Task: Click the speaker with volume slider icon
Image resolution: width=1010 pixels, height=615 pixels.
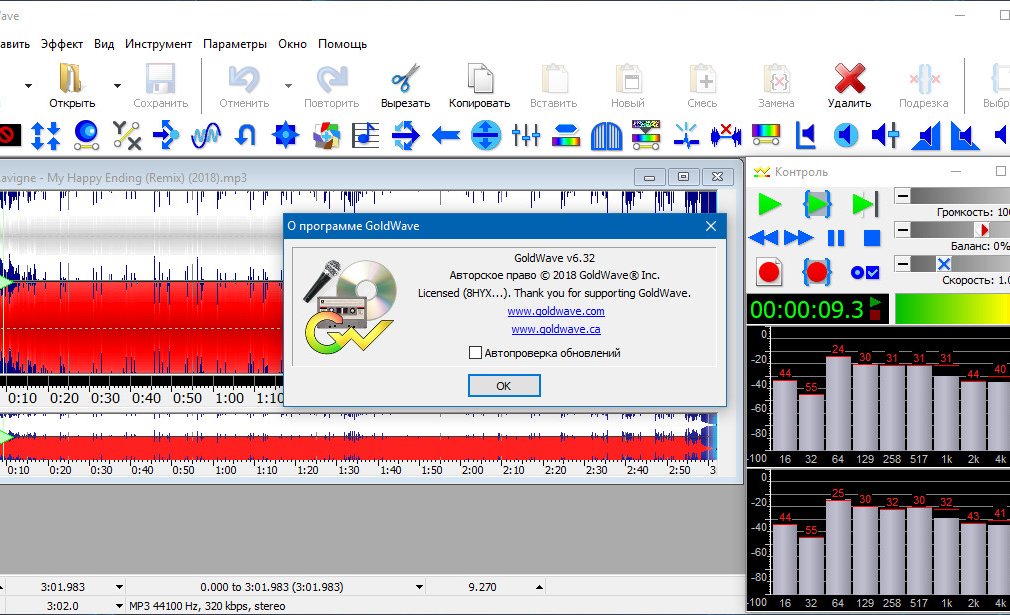Action: 886,136
